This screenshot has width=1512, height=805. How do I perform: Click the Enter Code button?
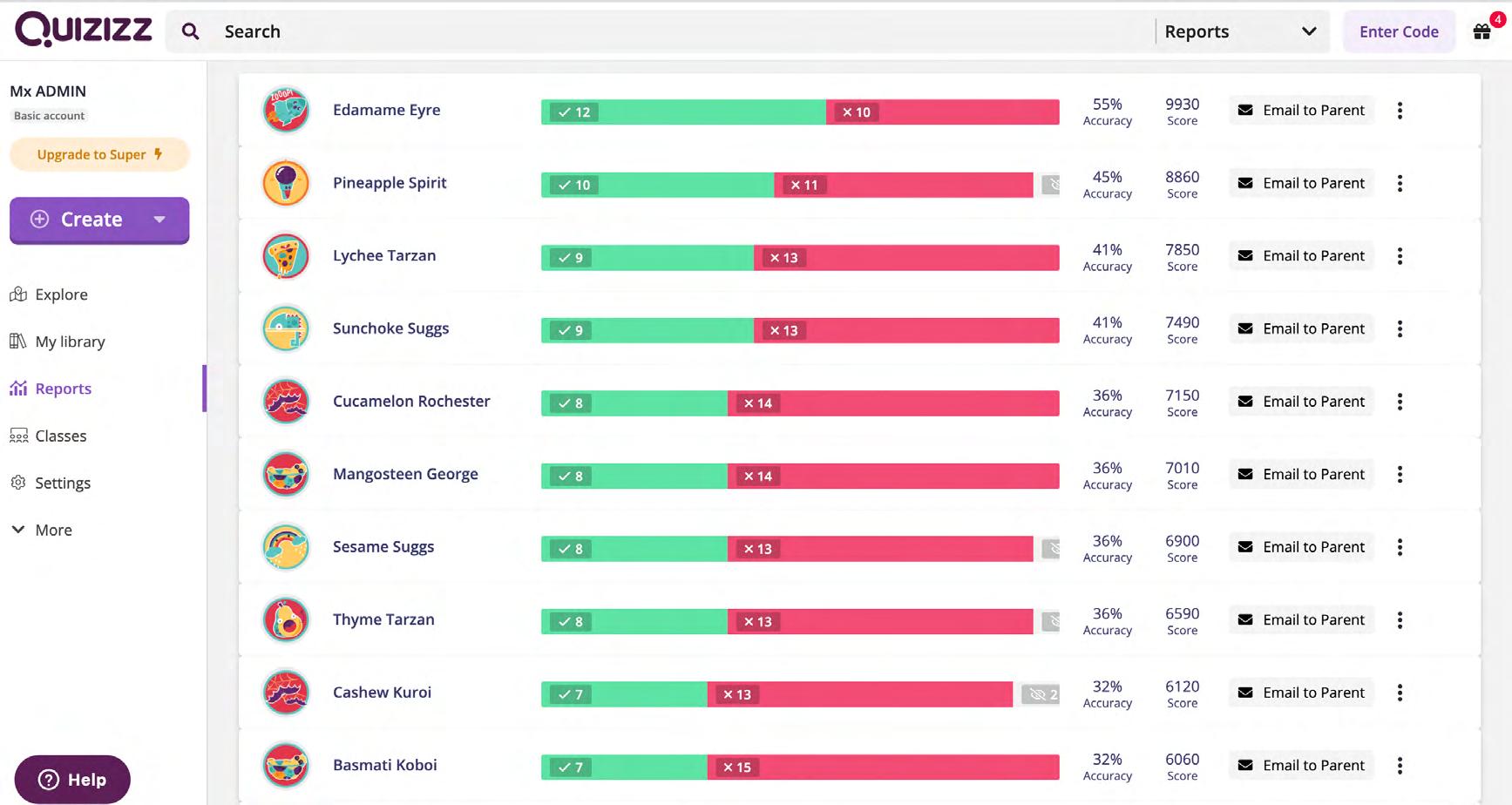[1399, 32]
